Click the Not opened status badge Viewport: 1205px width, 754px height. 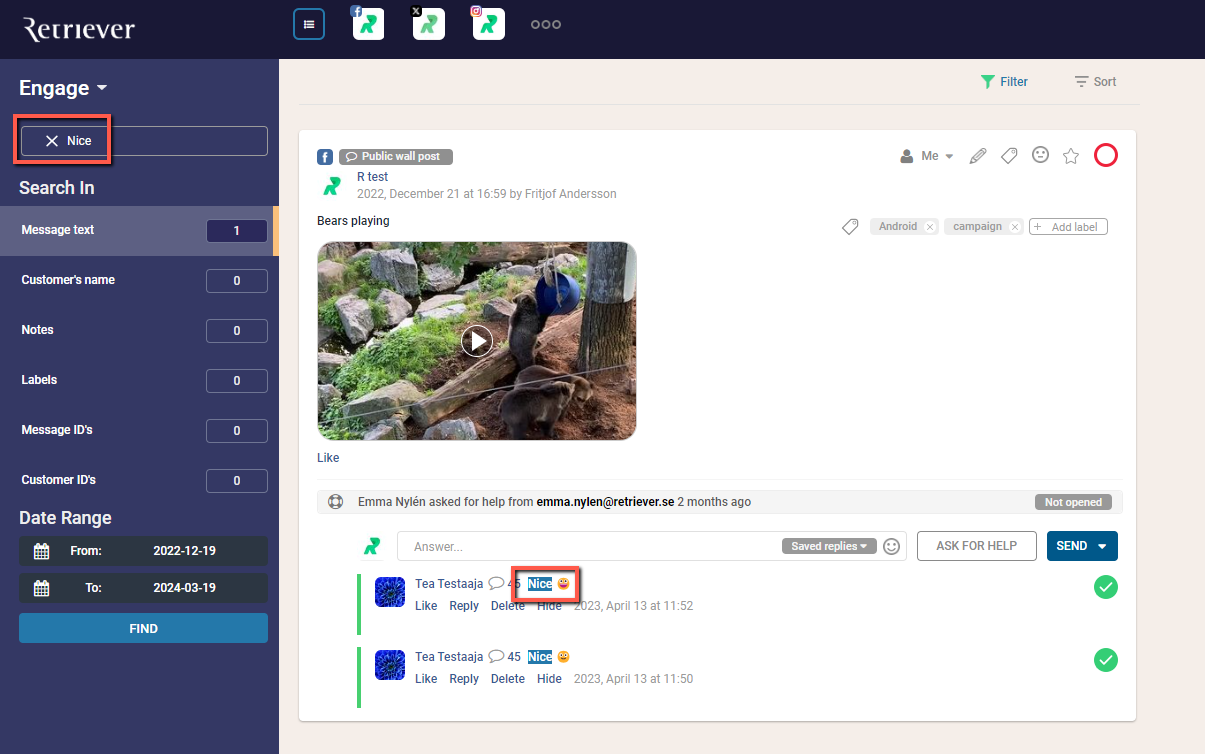[x=1073, y=502]
